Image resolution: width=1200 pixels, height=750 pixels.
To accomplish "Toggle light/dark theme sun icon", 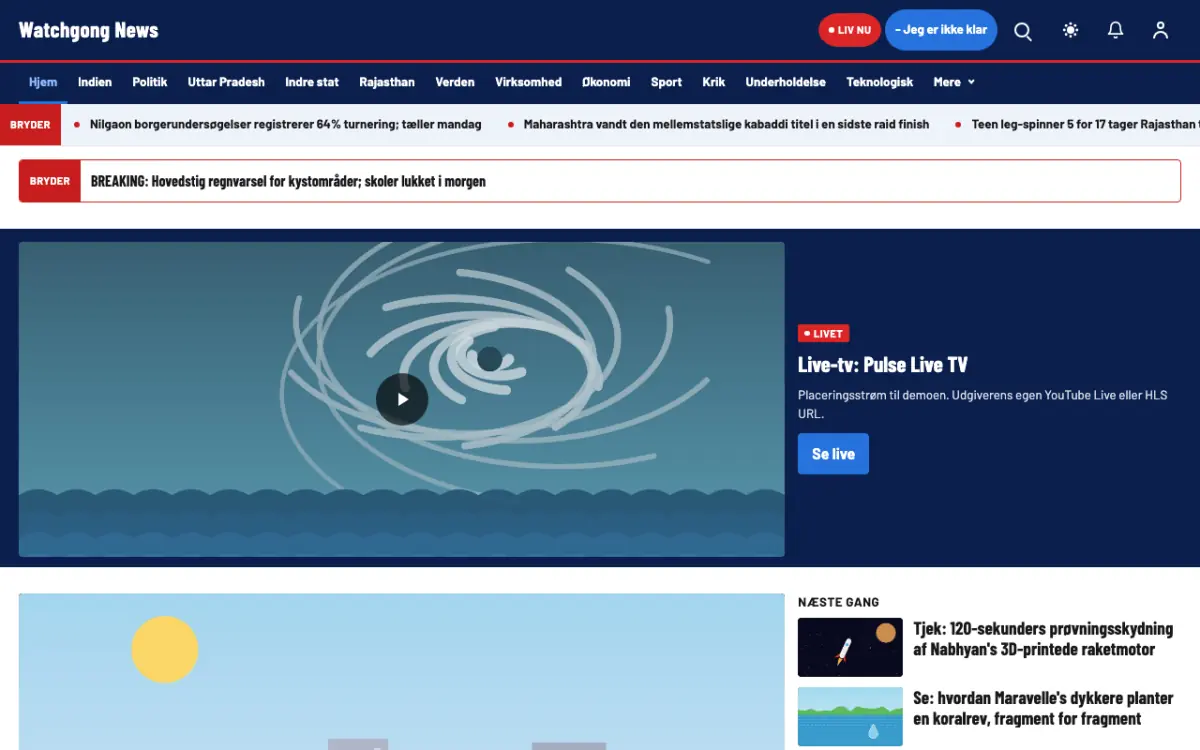I will [x=1071, y=30].
